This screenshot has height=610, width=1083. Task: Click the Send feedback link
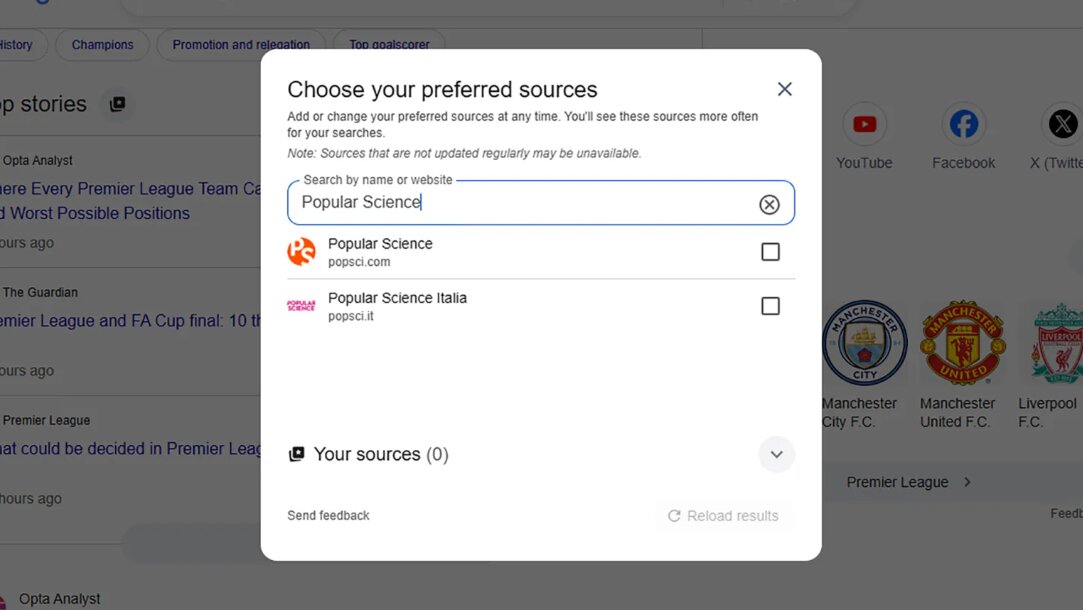pyautogui.click(x=328, y=515)
